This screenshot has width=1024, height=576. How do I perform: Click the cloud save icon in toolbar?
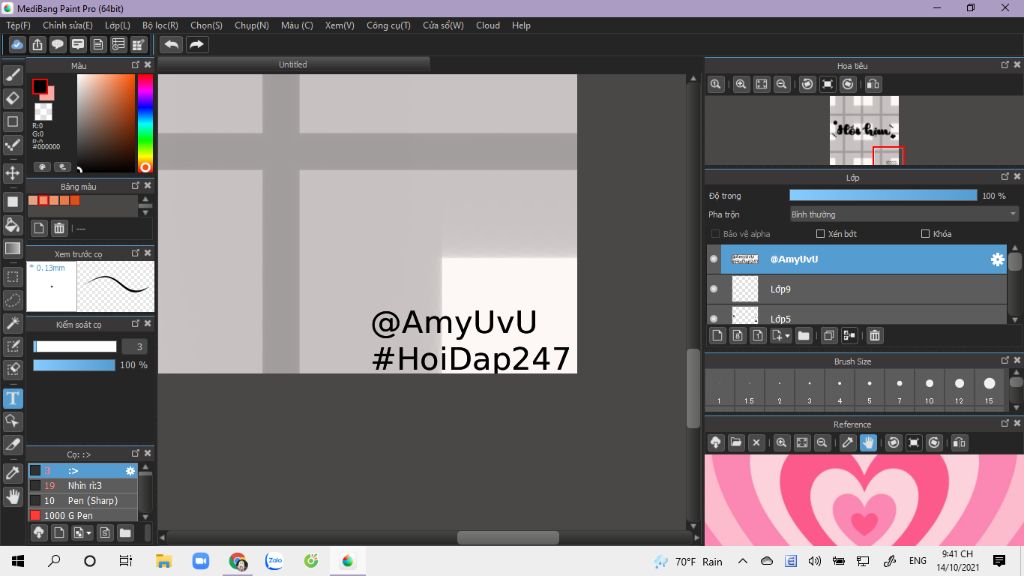click(17, 44)
